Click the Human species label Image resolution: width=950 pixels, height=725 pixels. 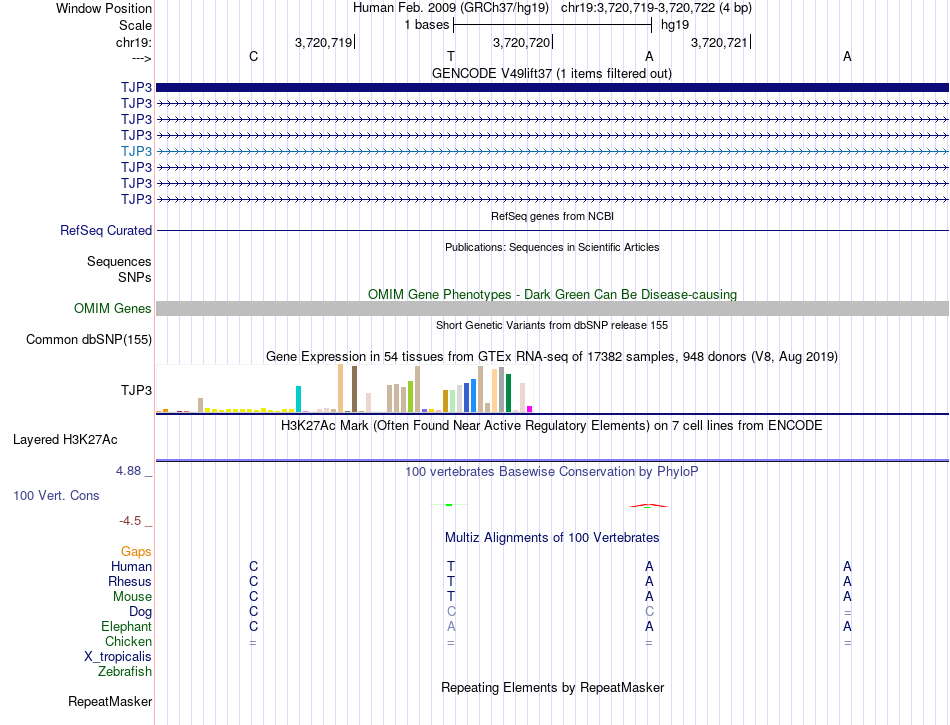pyautogui.click(x=131, y=567)
